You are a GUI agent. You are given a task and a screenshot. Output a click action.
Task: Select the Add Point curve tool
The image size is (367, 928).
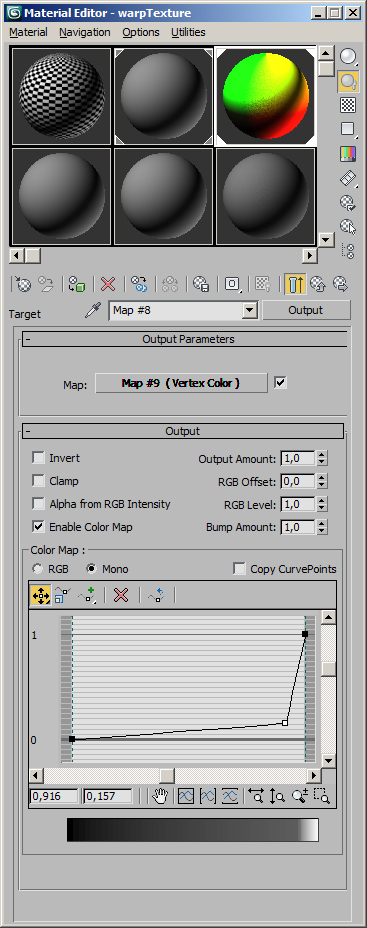click(88, 595)
